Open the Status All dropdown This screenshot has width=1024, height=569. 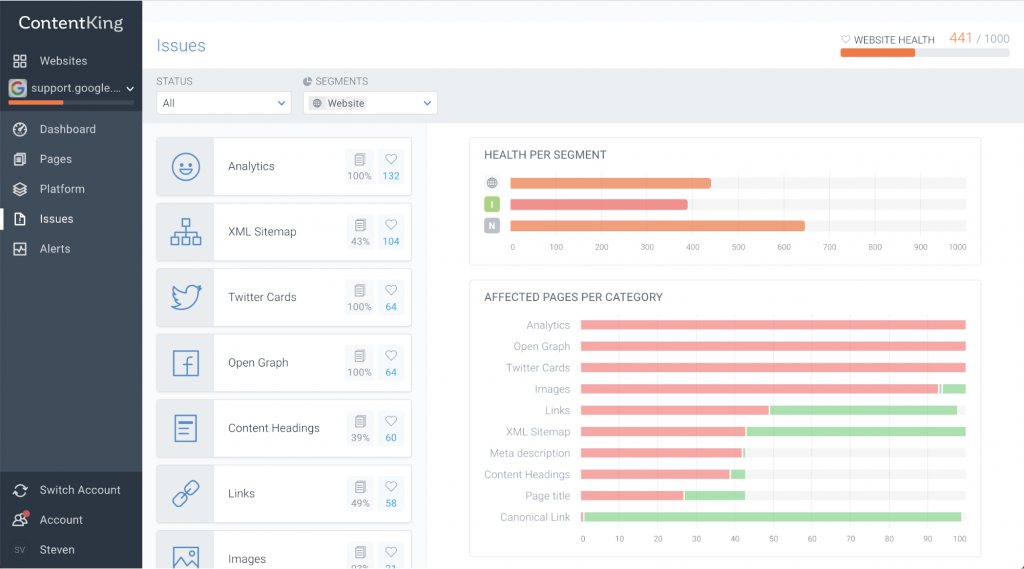point(223,103)
